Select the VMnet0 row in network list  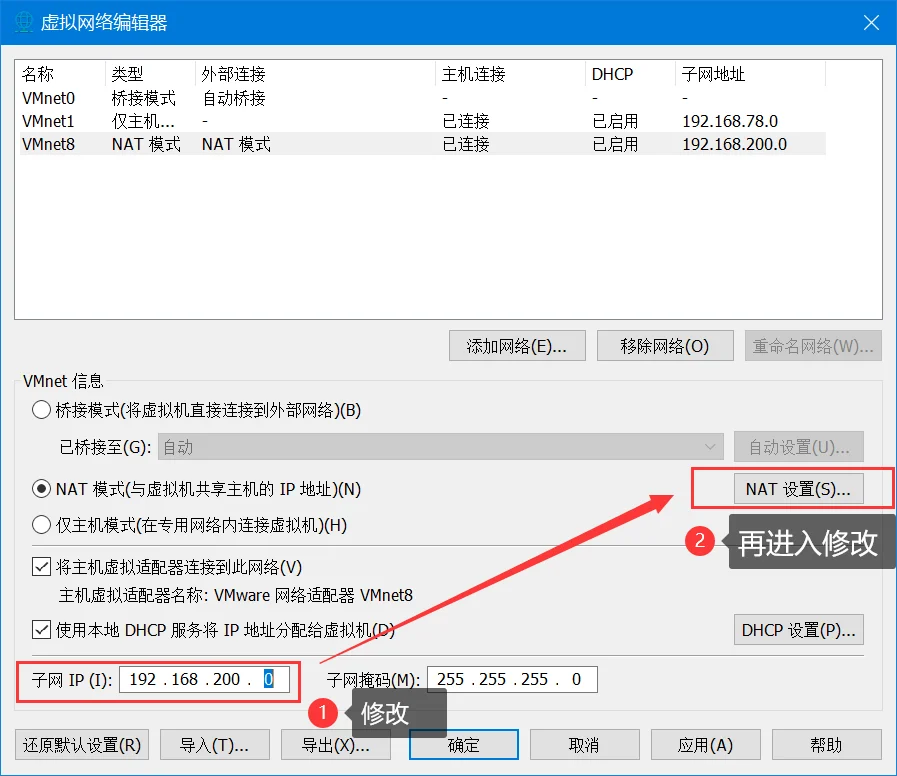coord(49,98)
